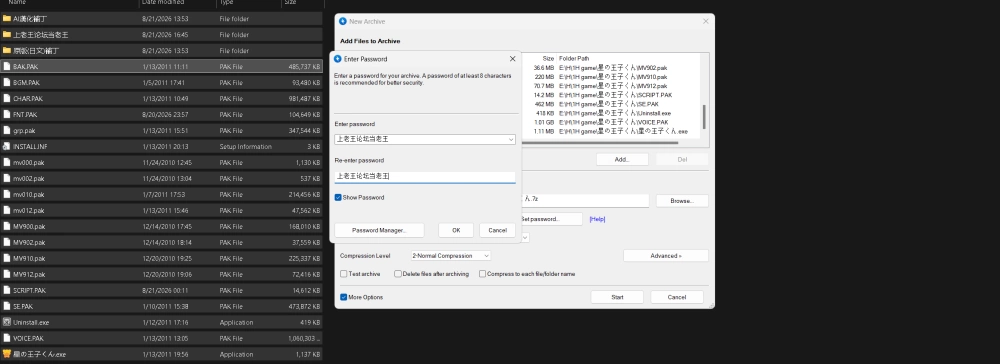Image resolution: width=1000 pixels, height=364 pixels.
Task: Click the mv010.pak file icon
Action: click(7, 194)
